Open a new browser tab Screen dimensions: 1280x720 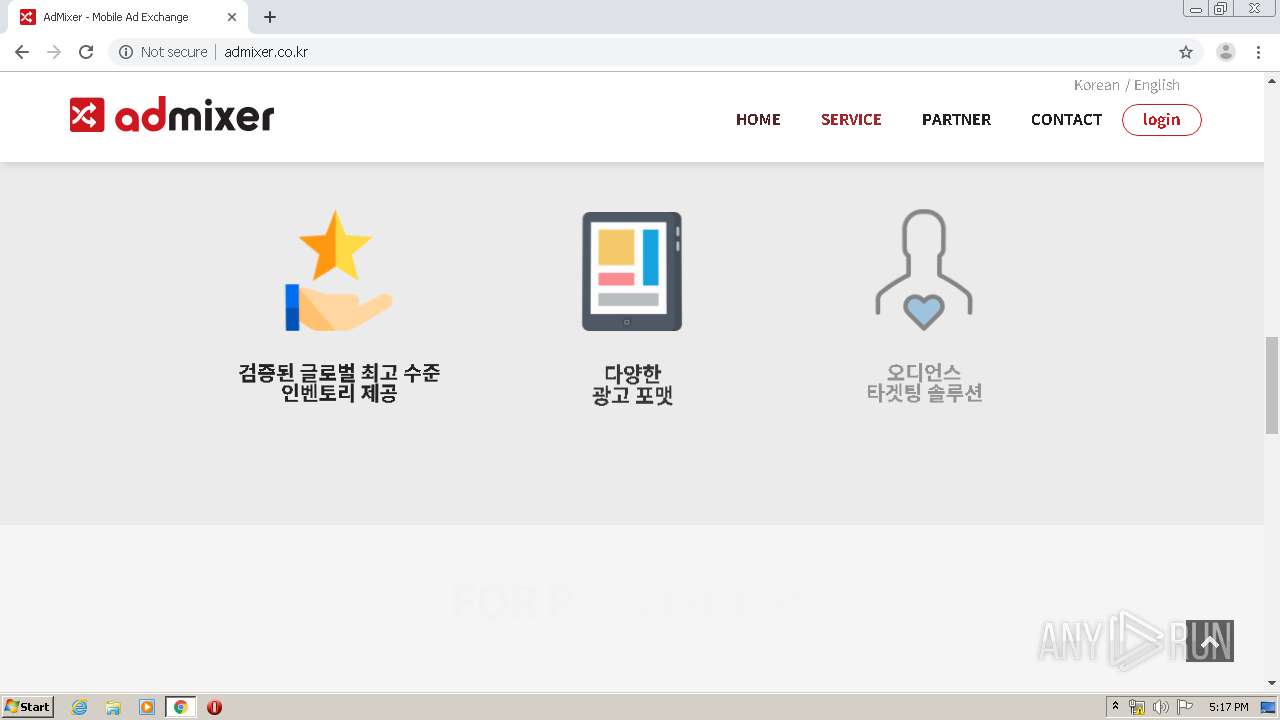(270, 17)
